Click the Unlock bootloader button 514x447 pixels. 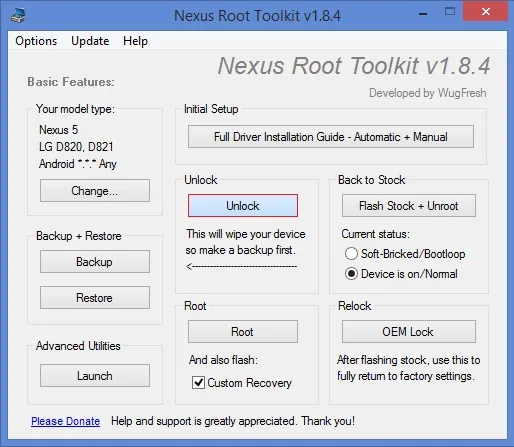click(243, 206)
